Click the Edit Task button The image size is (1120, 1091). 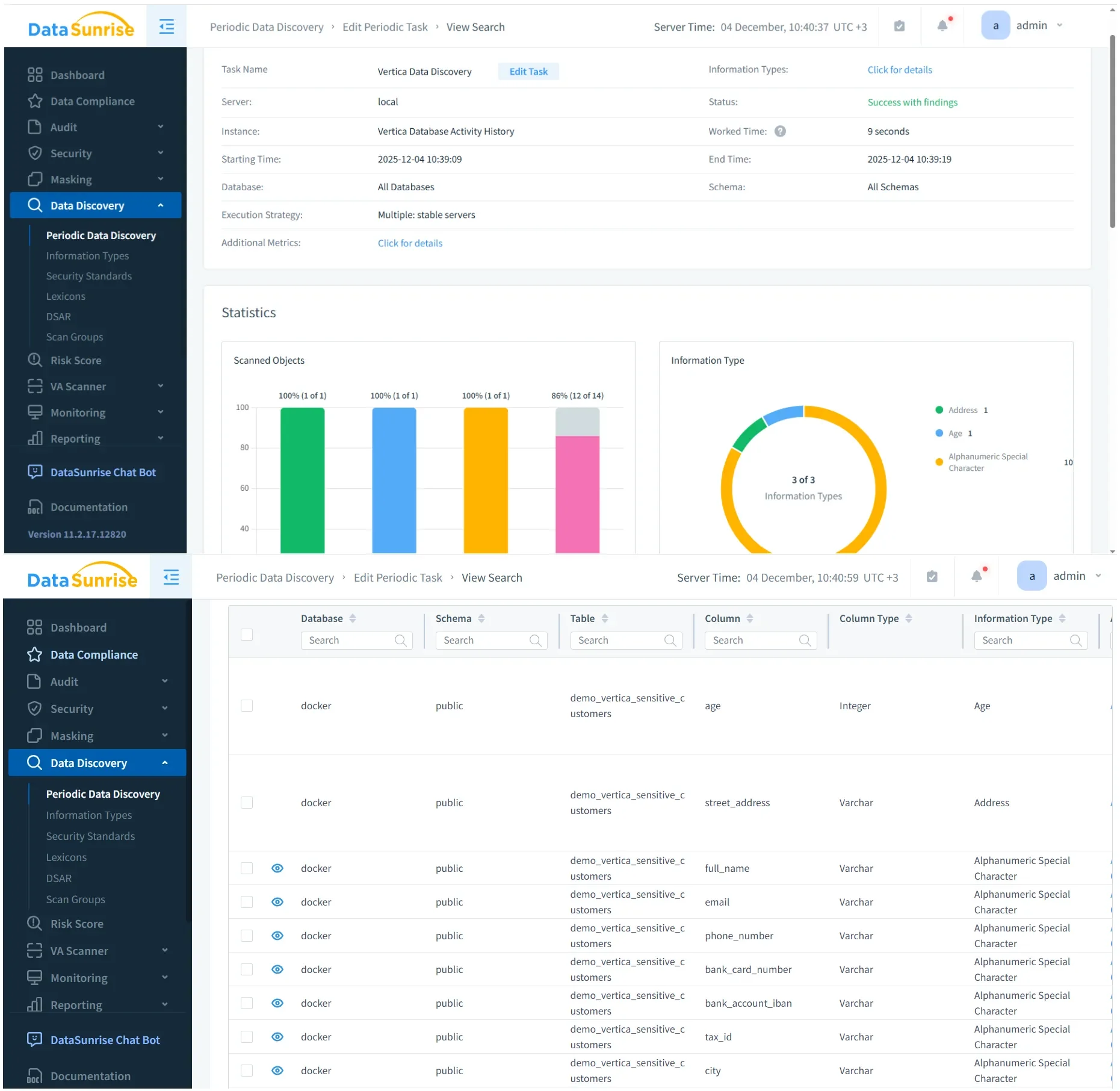528,71
